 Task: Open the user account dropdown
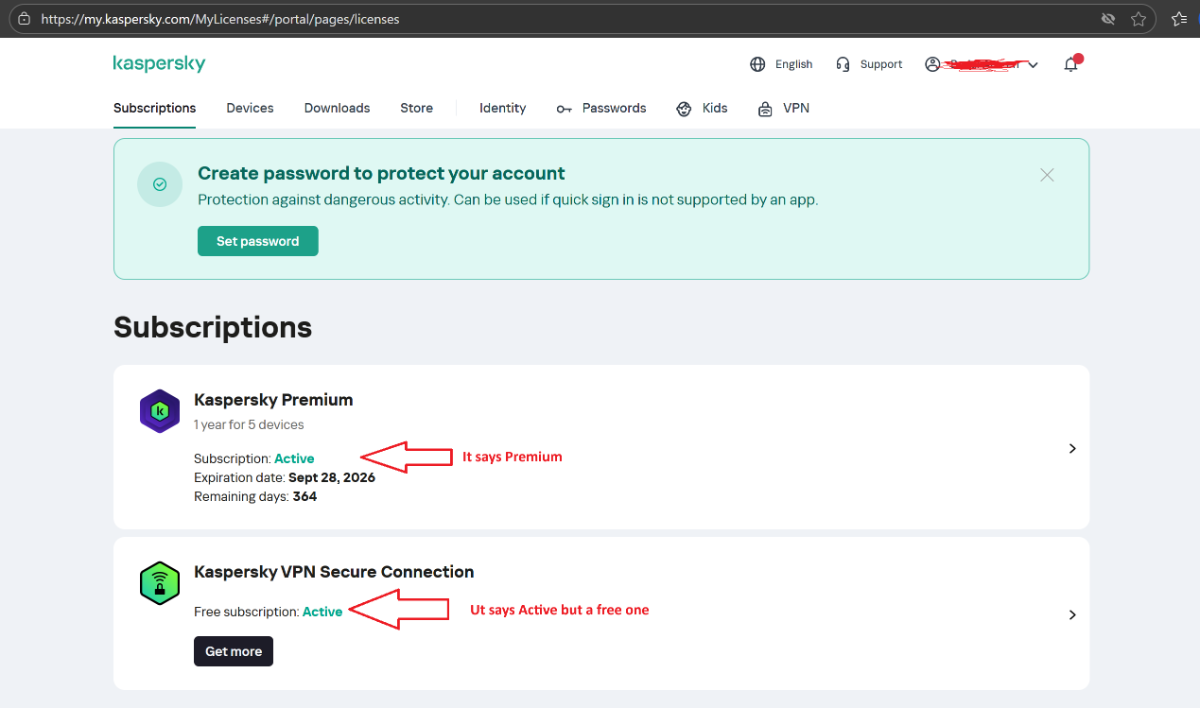(x=981, y=64)
